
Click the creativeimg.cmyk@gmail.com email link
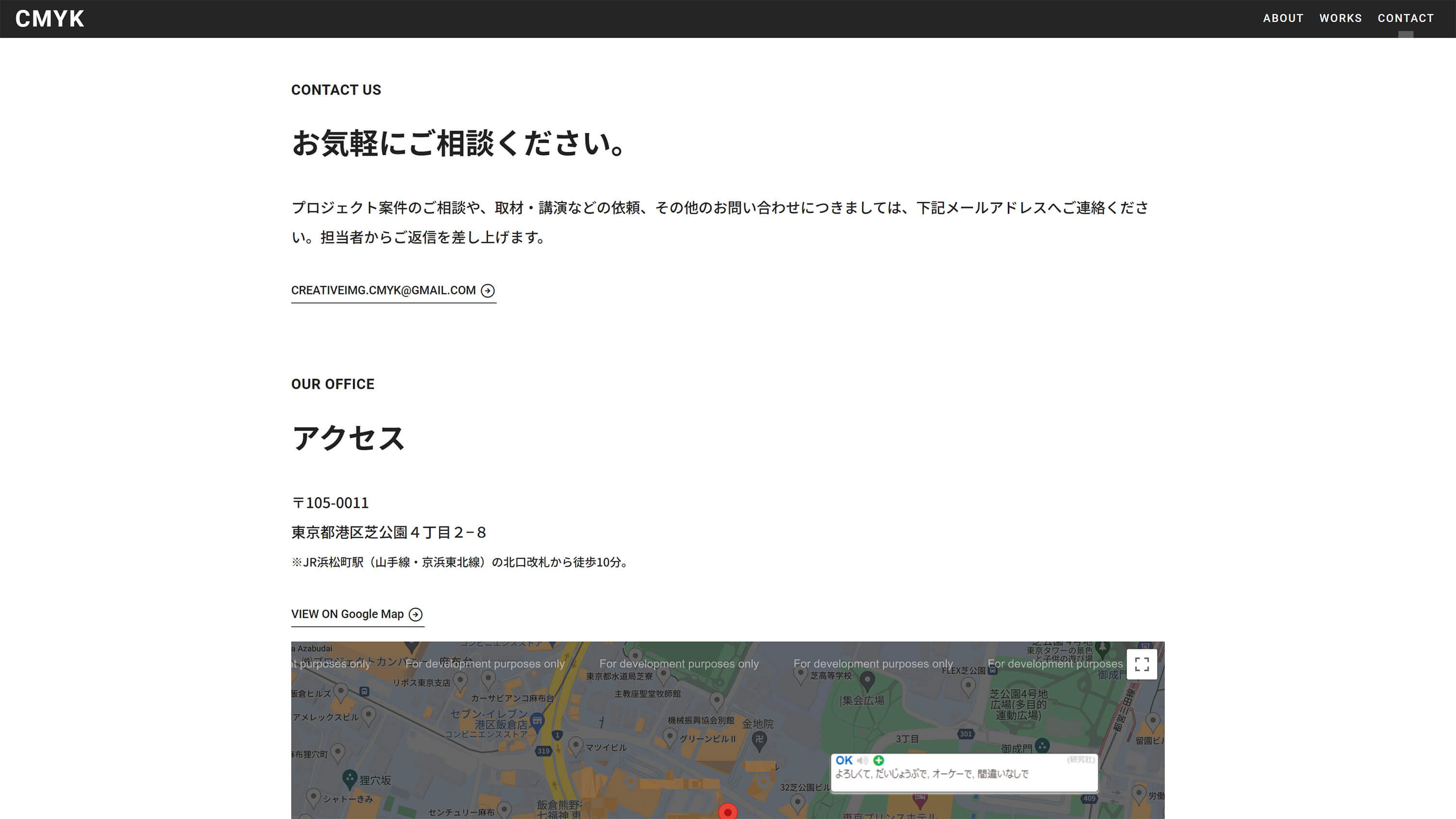pos(383,291)
